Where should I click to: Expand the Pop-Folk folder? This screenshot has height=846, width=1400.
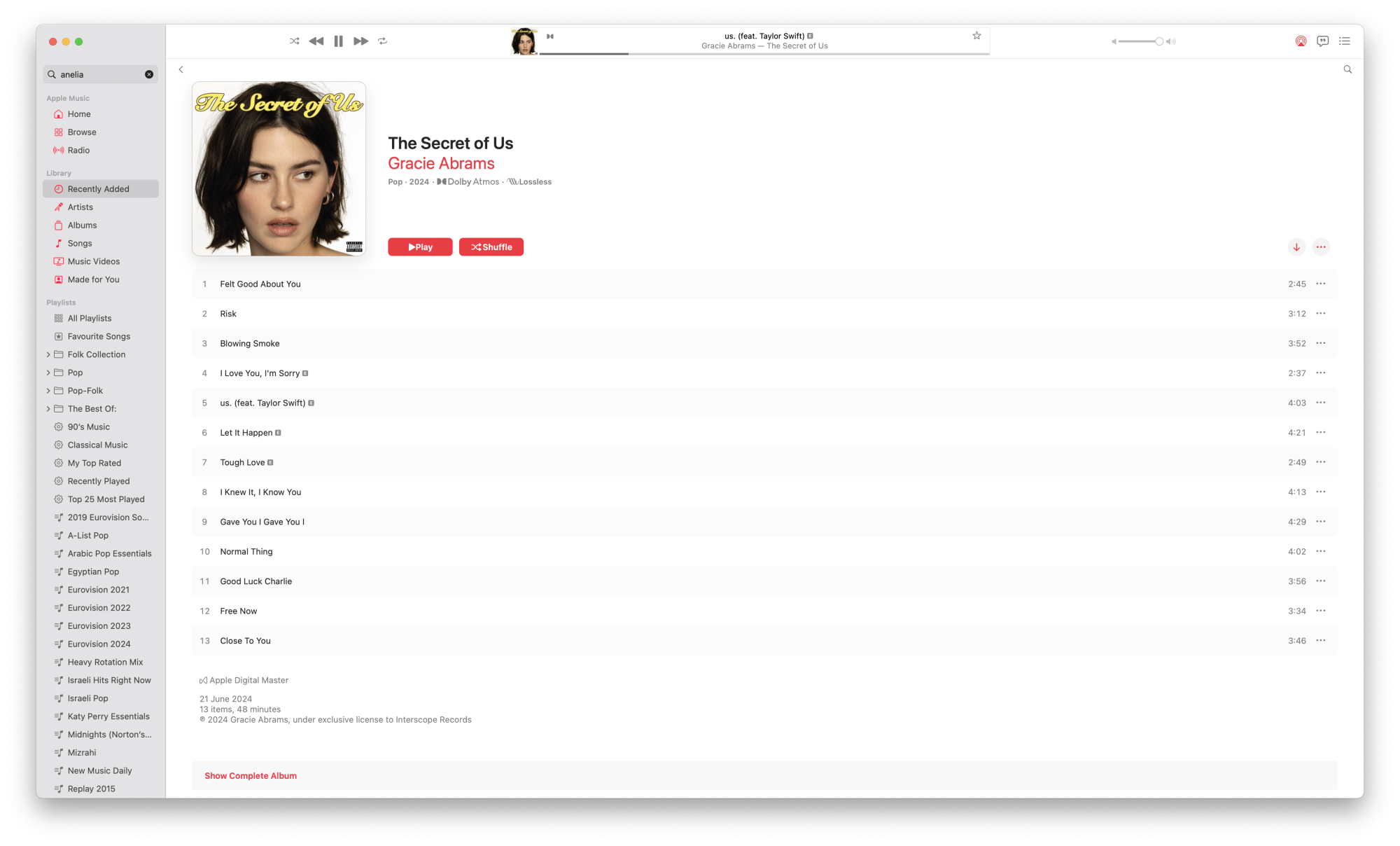(x=48, y=391)
